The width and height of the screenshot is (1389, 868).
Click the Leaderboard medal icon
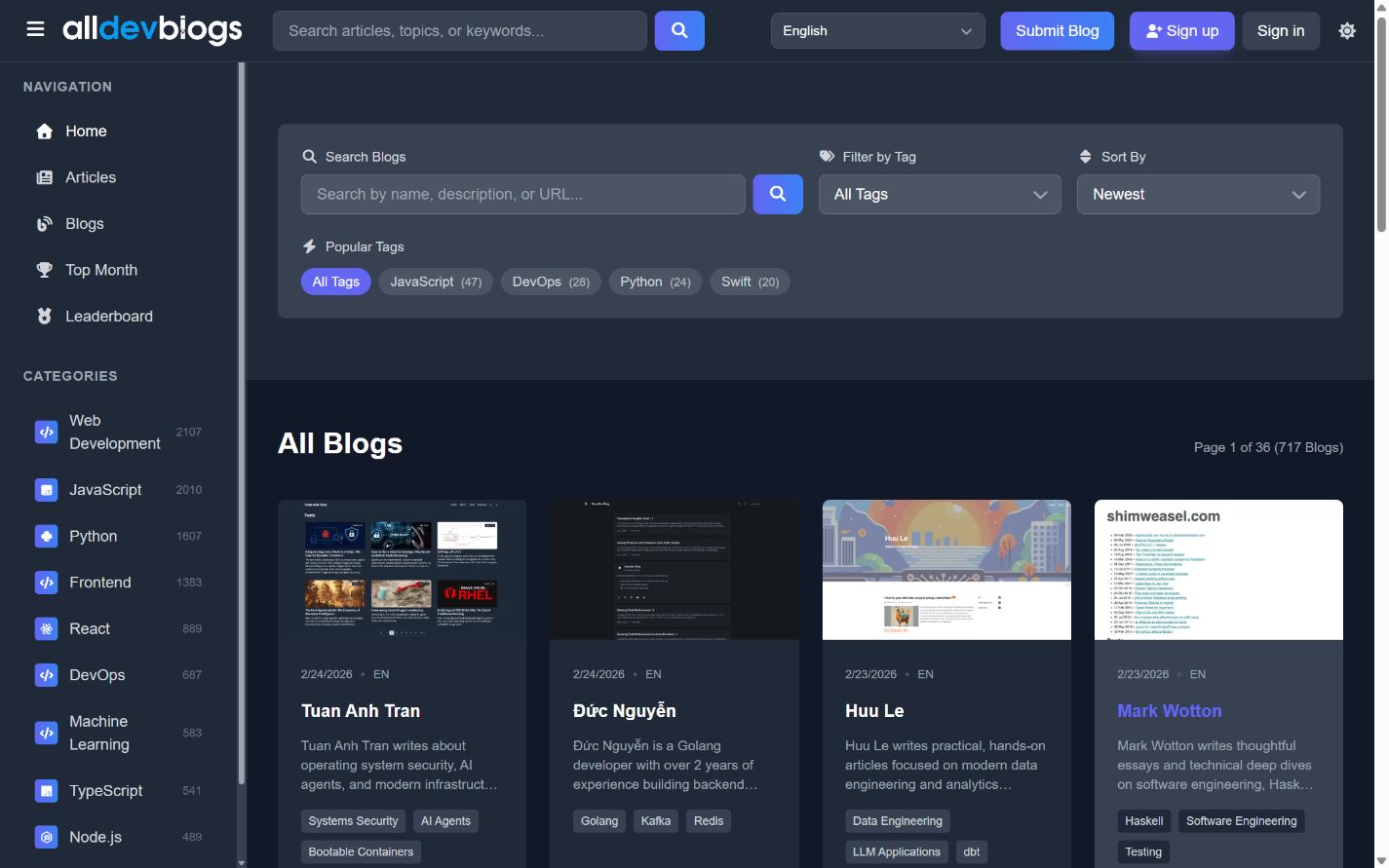pos(44,317)
